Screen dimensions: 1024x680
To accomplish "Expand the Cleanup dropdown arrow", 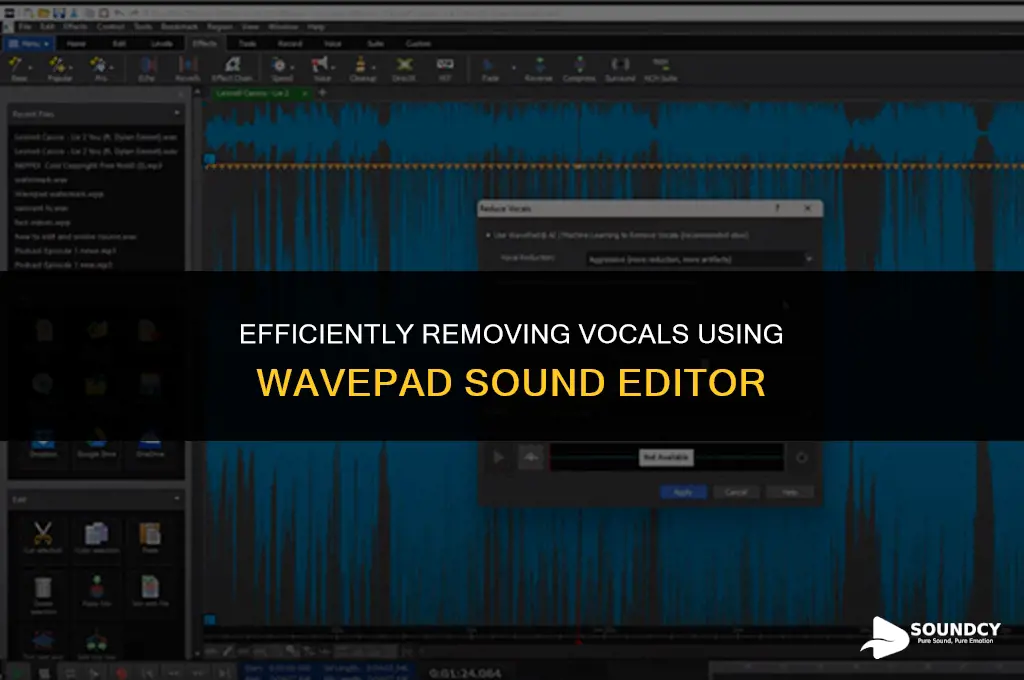I will (x=374, y=67).
